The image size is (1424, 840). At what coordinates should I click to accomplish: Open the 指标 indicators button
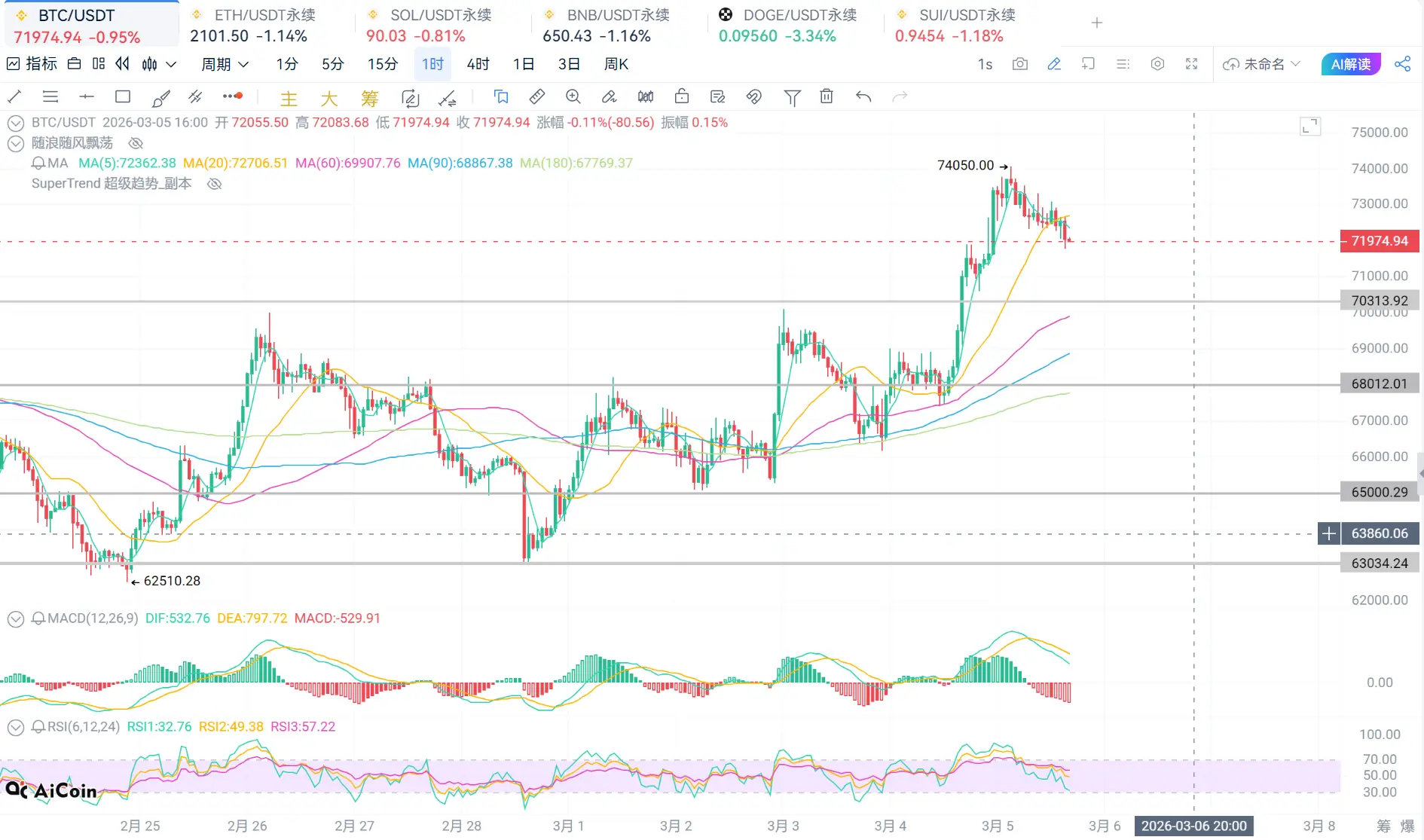pyautogui.click(x=32, y=64)
